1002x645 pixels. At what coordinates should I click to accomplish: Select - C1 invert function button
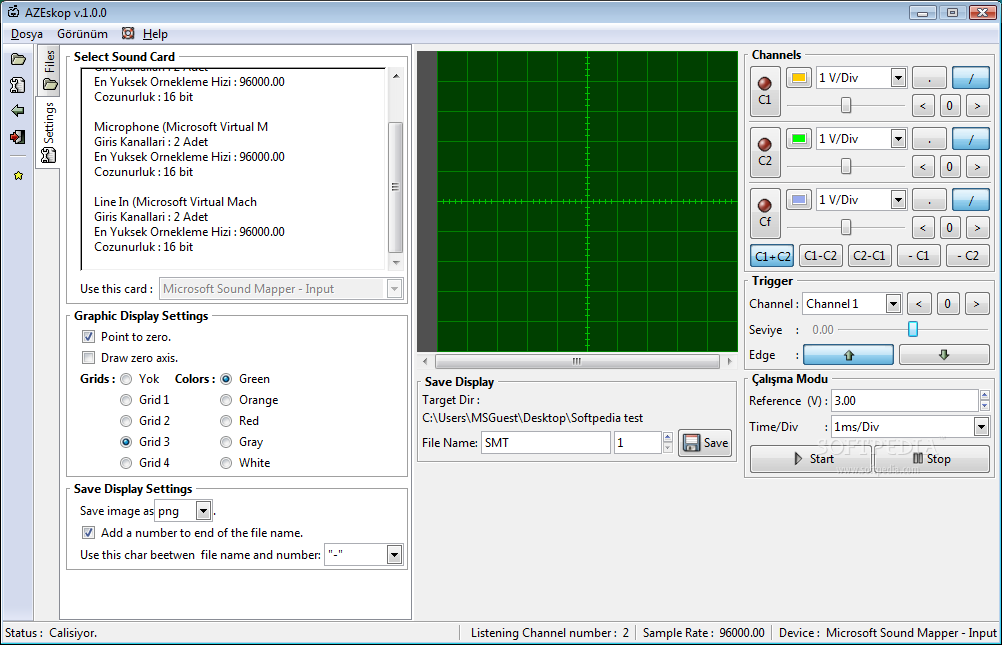(918, 256)
